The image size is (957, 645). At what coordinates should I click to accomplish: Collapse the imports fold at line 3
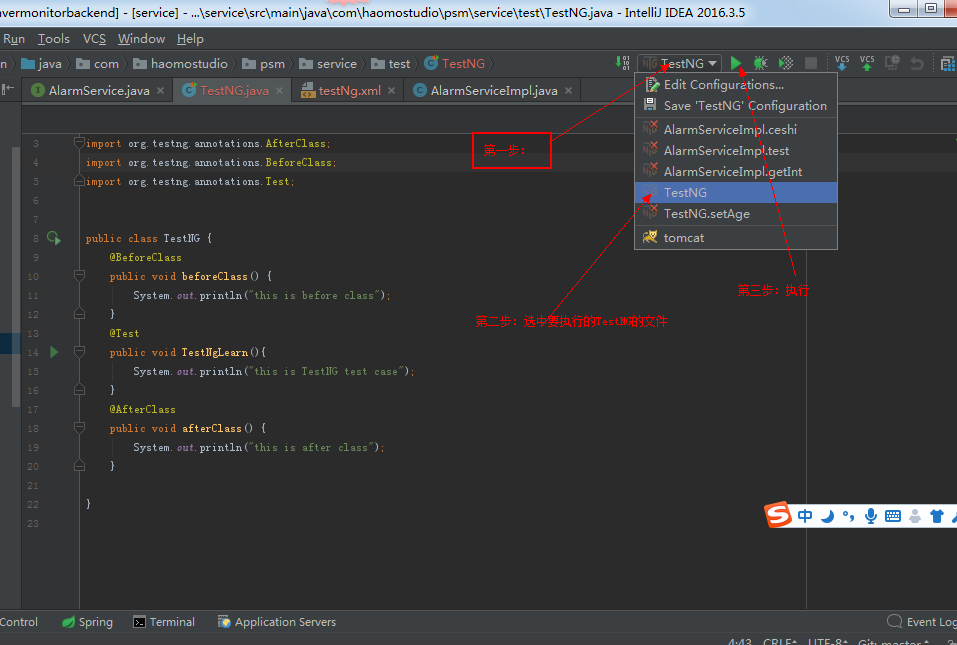point(79,143)
